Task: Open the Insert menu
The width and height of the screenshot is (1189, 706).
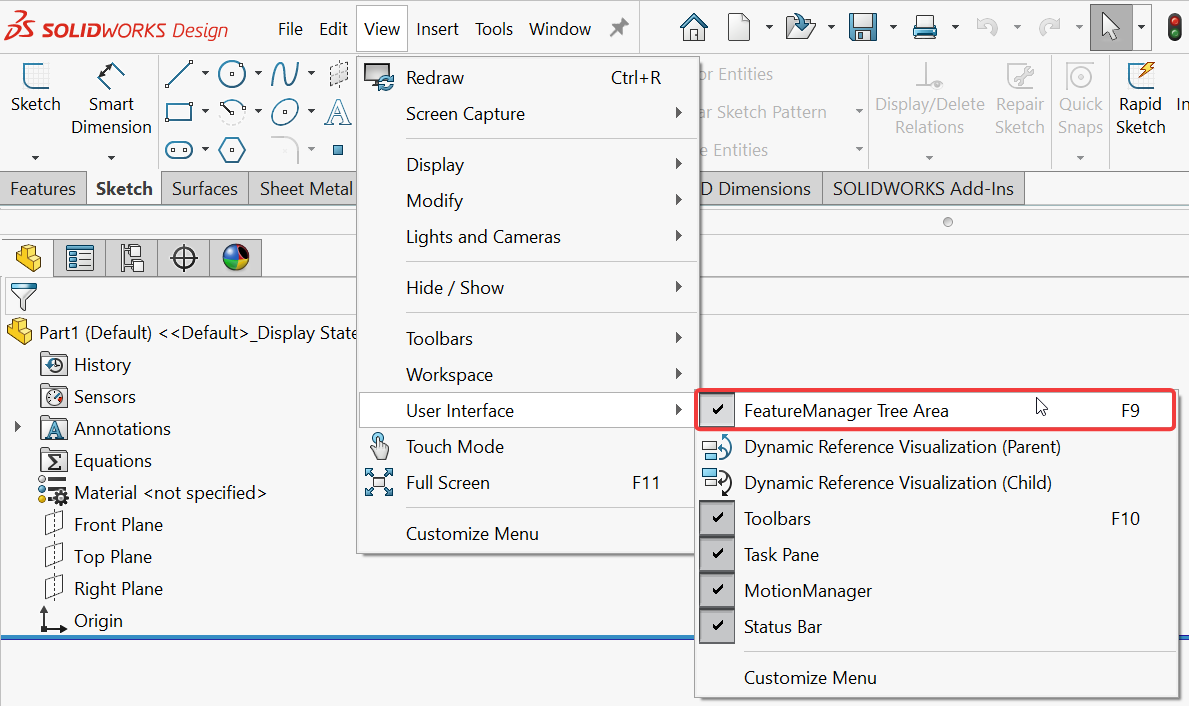Action: point(437,29)
